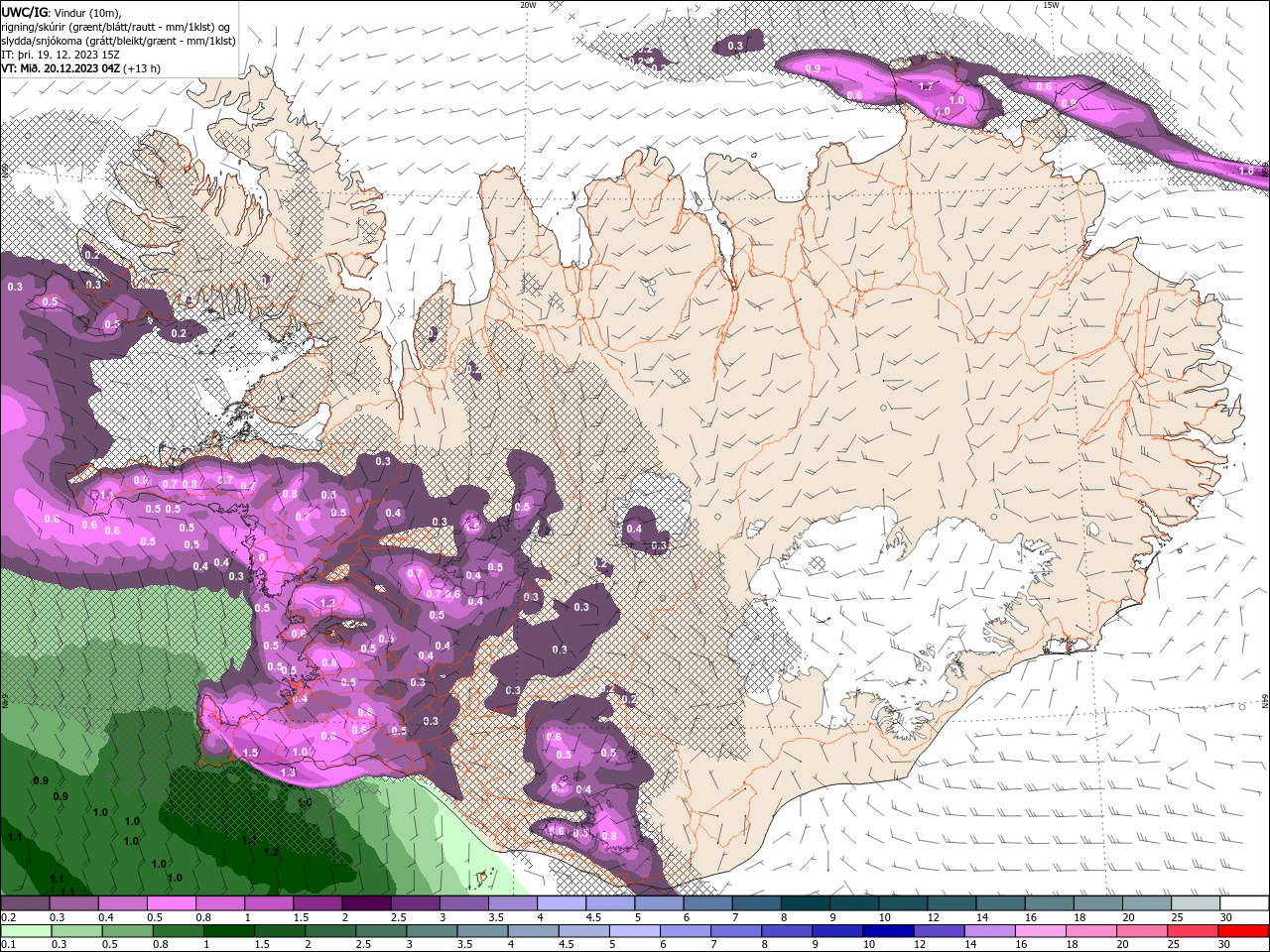Viewport: 1270px width, 952px height.
Task: Click the grey-blue rain swatch between 3.5 and 4
Action: point(482,931)
